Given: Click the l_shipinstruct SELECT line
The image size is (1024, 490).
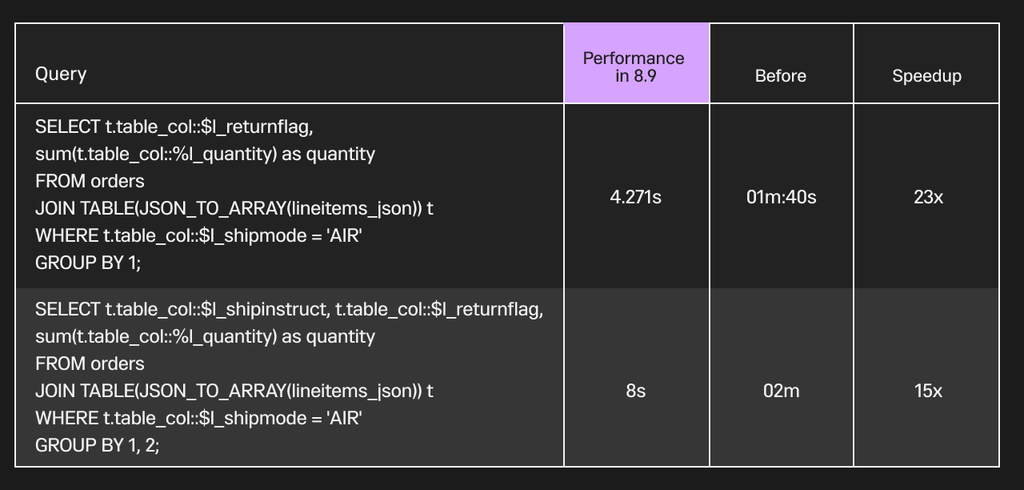Looking at the screenshot, I should (289, 309).
